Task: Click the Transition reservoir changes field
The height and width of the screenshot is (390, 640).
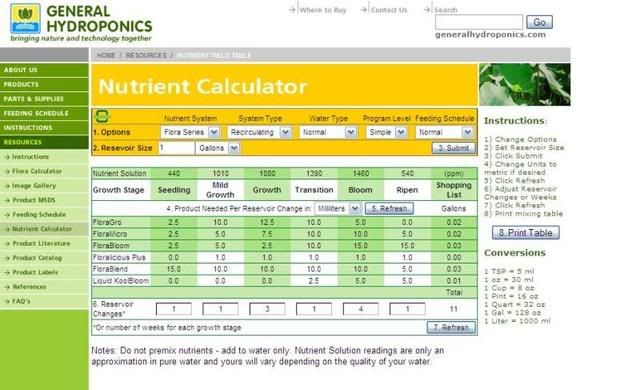Action: pos(314,309)
